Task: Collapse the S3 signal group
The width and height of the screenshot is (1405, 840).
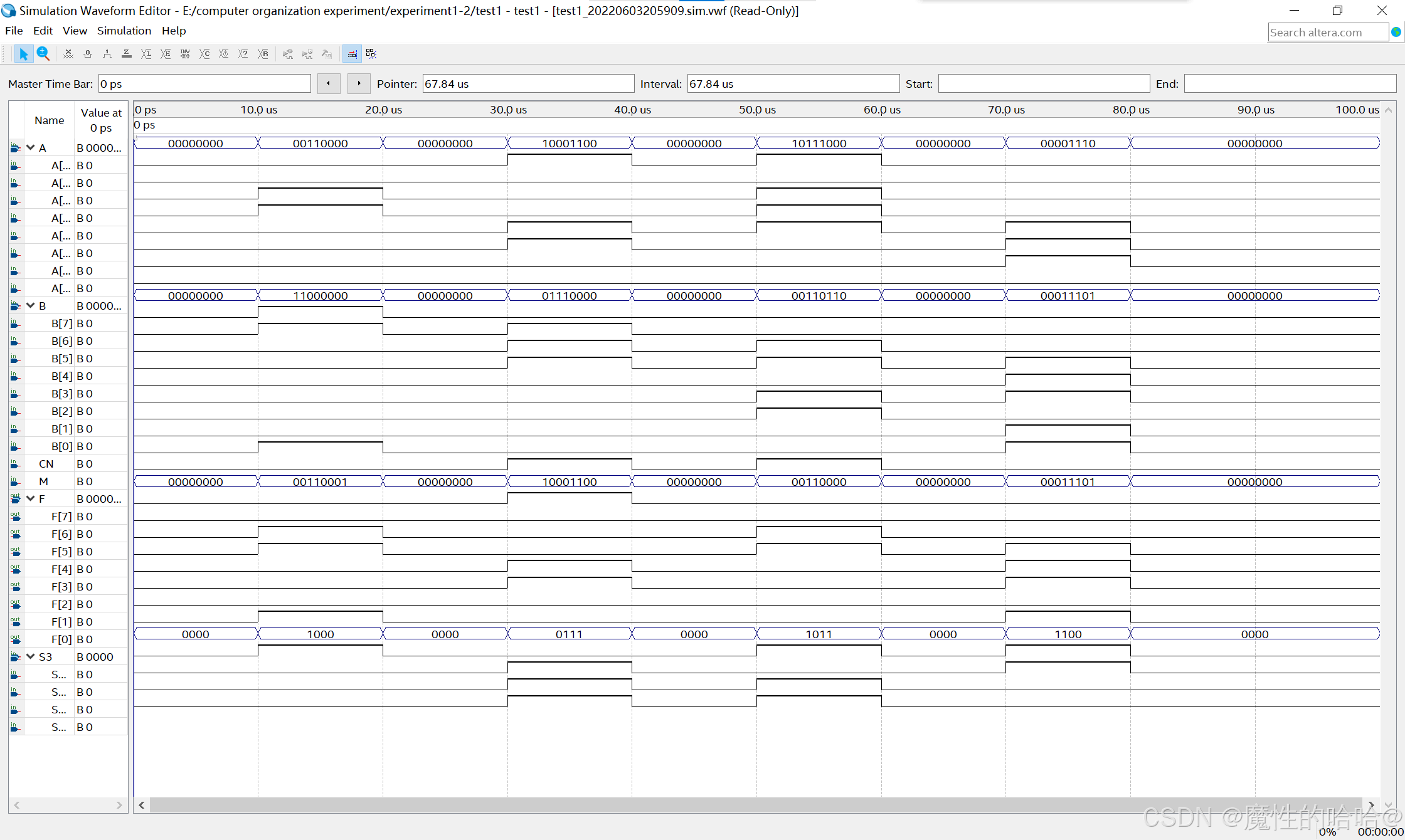Action: coord(30,657)
